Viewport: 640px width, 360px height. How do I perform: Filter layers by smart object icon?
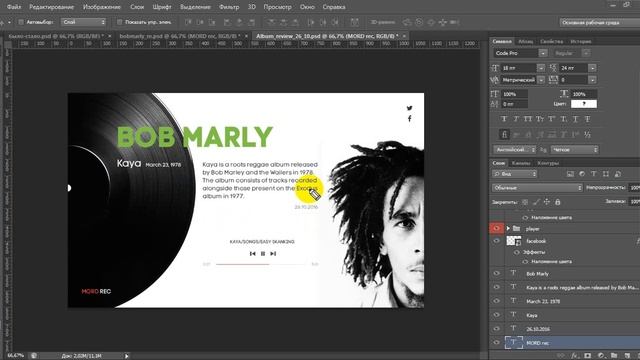(618, 174)
